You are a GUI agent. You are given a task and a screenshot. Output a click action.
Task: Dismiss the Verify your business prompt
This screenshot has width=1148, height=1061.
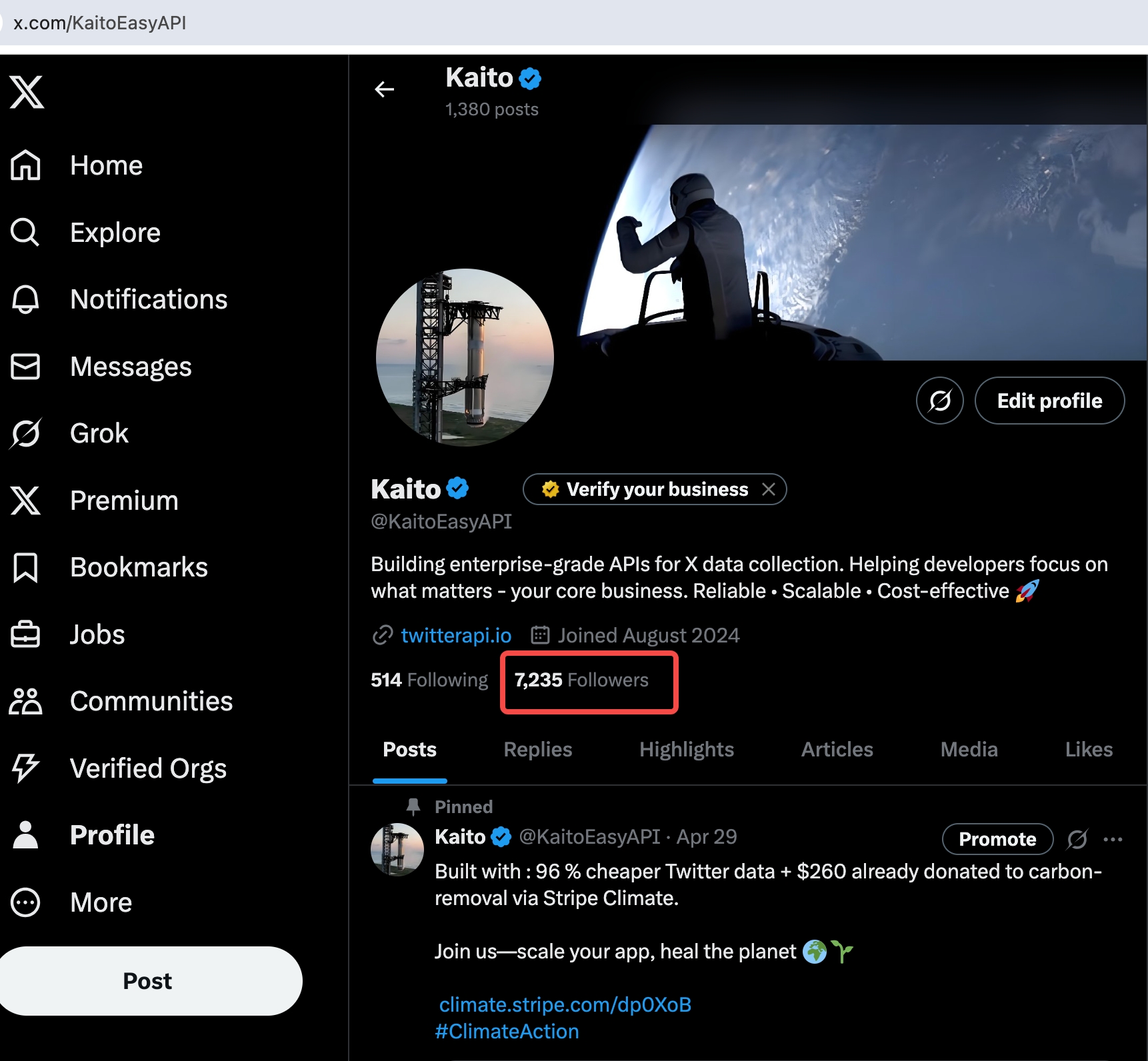769,489
